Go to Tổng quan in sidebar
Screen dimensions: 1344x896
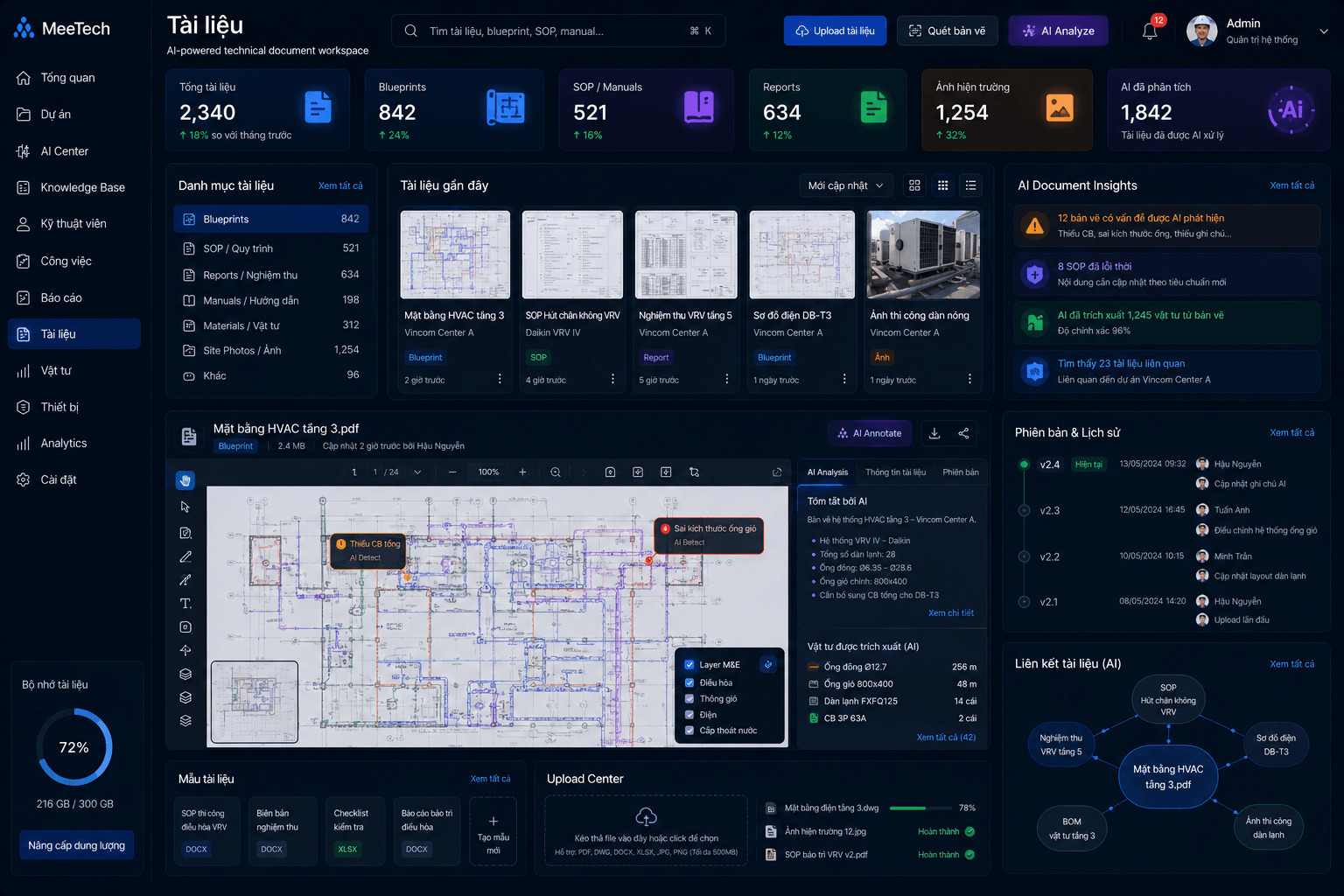point(74,78)
